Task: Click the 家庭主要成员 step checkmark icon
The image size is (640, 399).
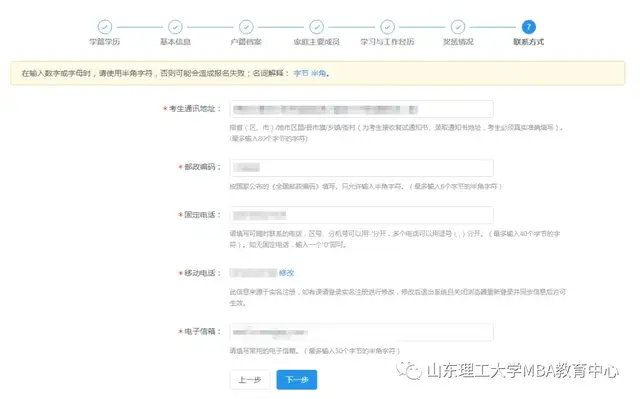Action: point(317,27)
